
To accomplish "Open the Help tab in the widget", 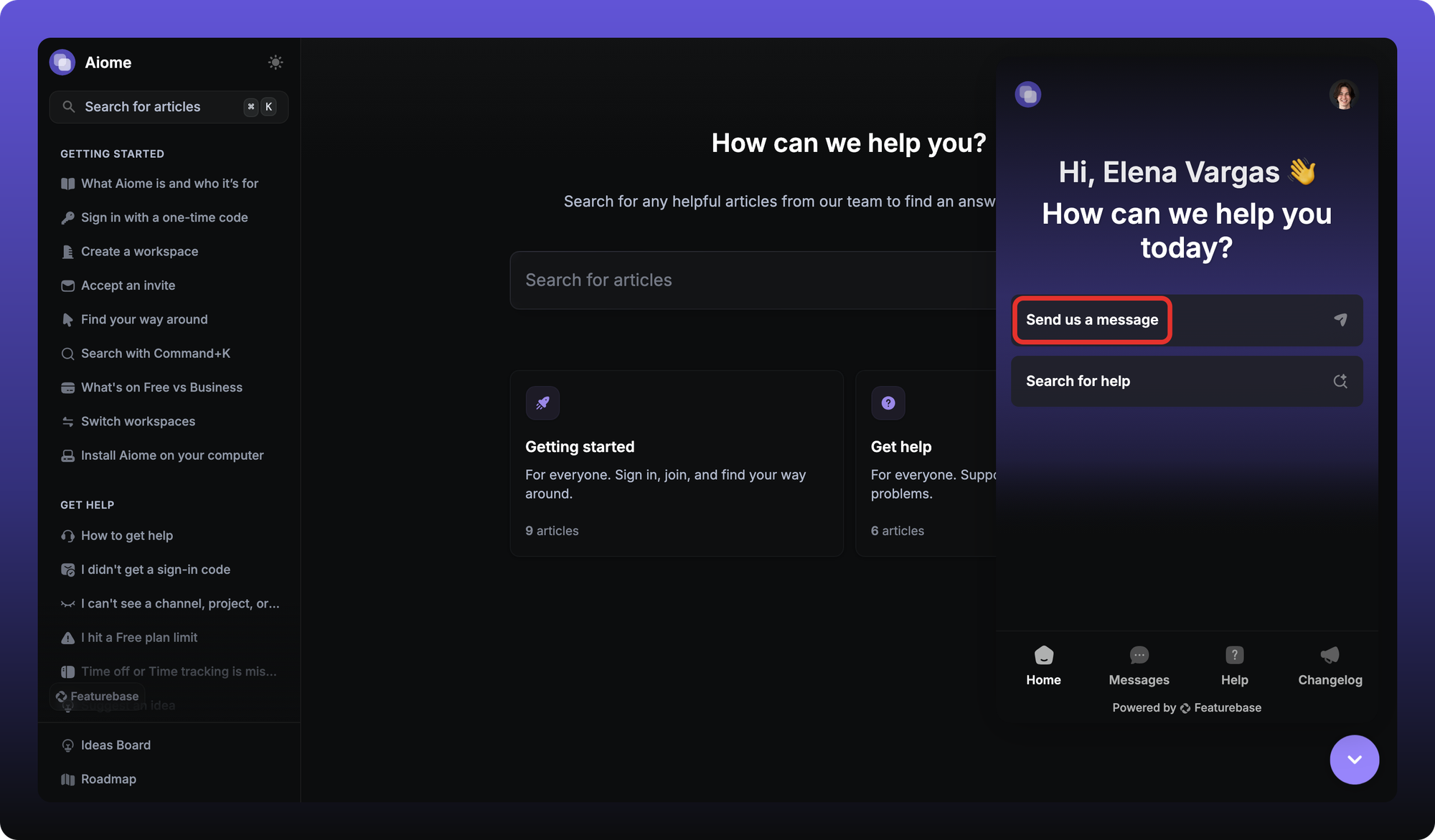I will click(x=1234, y=666).
